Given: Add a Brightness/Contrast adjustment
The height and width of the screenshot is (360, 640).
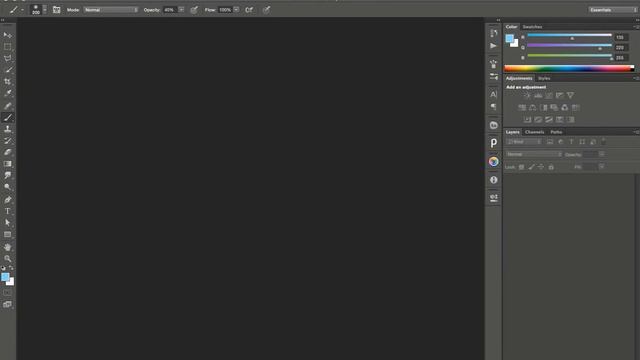Looking at the screenshot, I should pos(527,96).
